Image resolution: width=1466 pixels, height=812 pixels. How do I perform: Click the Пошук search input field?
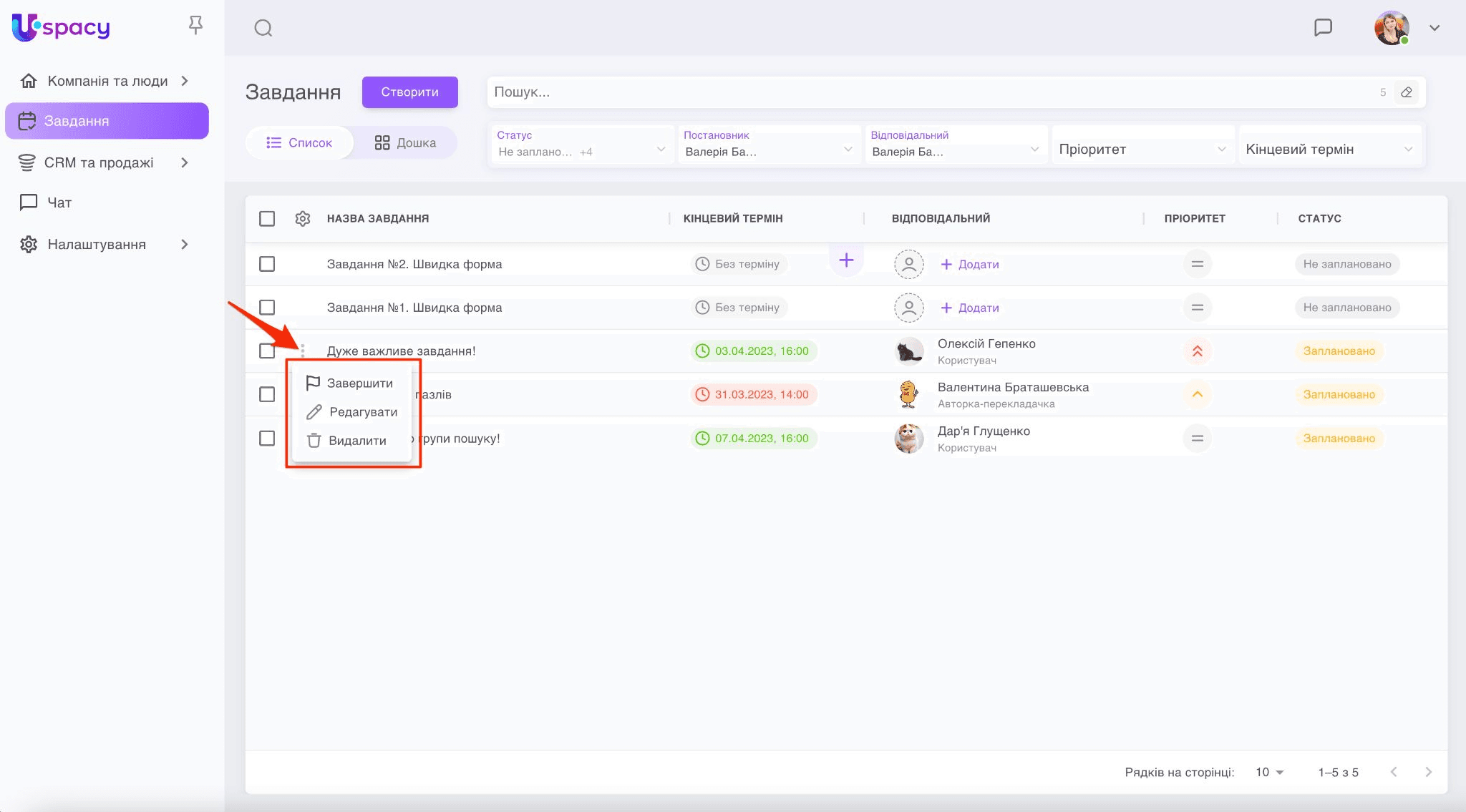[x=931, y=92]
